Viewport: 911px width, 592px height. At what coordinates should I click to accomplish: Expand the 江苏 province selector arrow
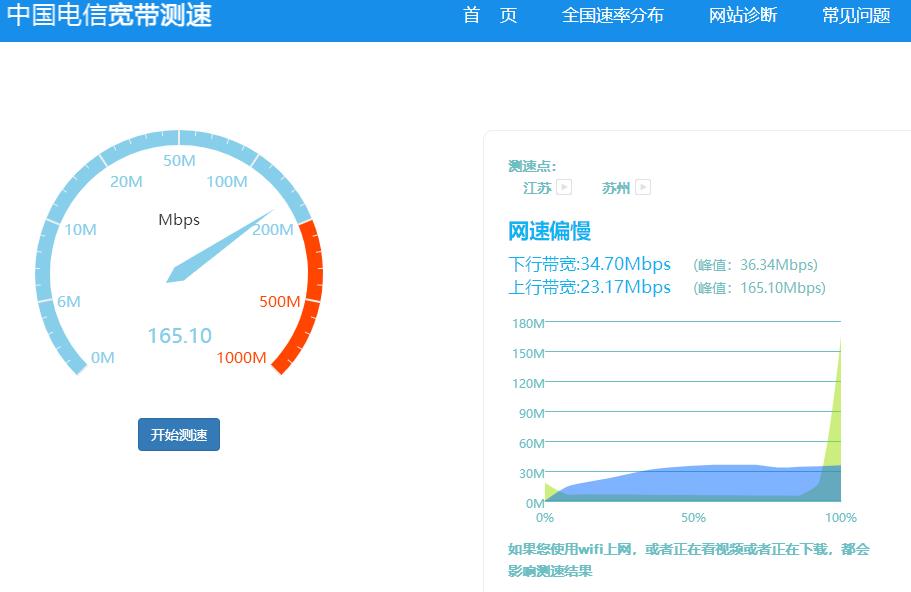click(564, 187)
